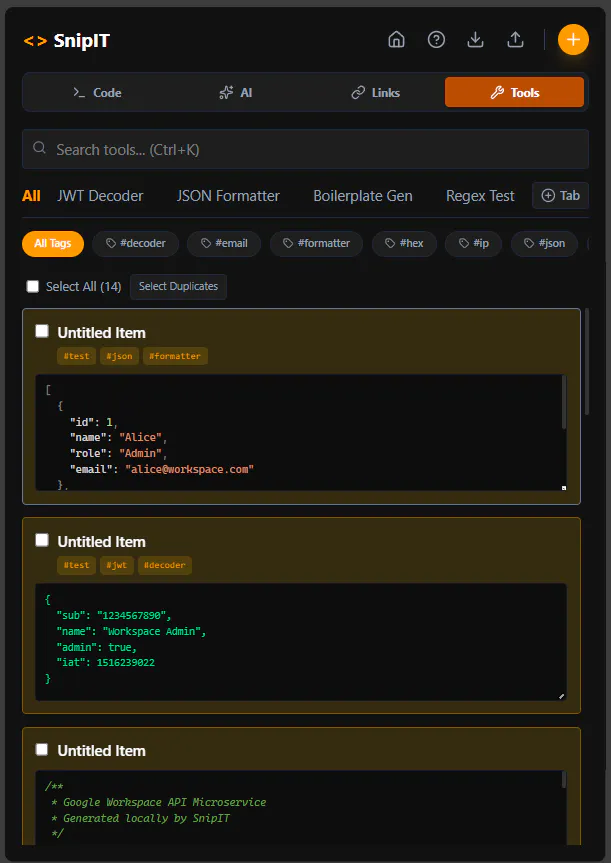Screen dimensions: 611x863
Task: Tick checkbox of the Google Workspace API item
Action: tap(42, 749)
